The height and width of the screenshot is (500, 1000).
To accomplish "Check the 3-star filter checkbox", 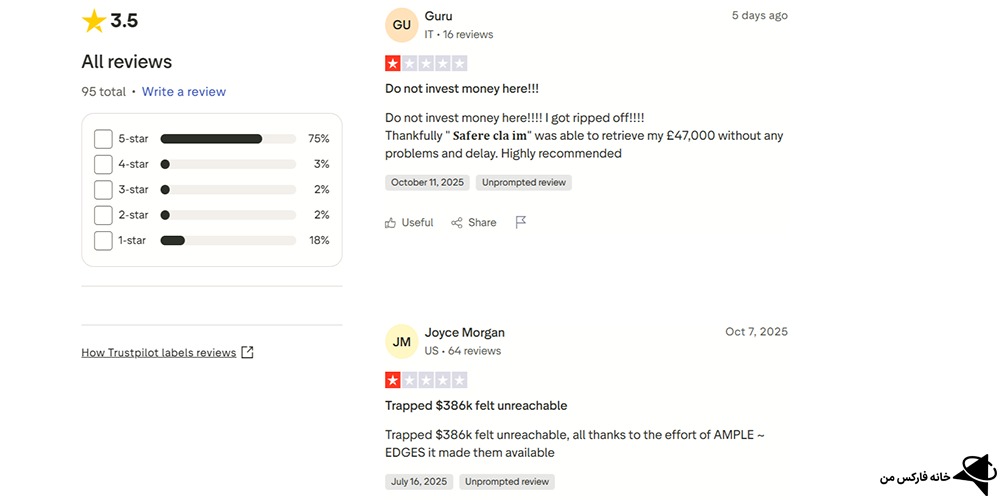I will point(103,190).
